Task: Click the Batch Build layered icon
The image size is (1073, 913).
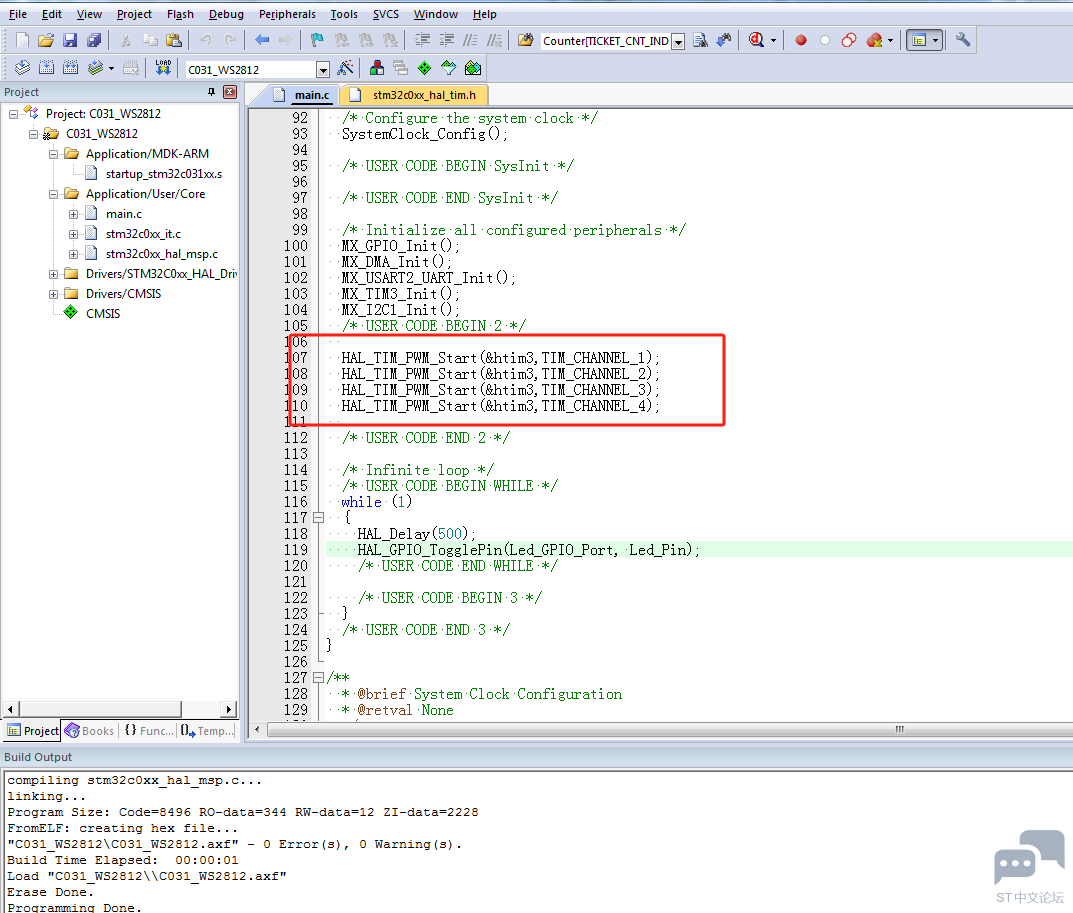Action: click(x=95, y=68)
